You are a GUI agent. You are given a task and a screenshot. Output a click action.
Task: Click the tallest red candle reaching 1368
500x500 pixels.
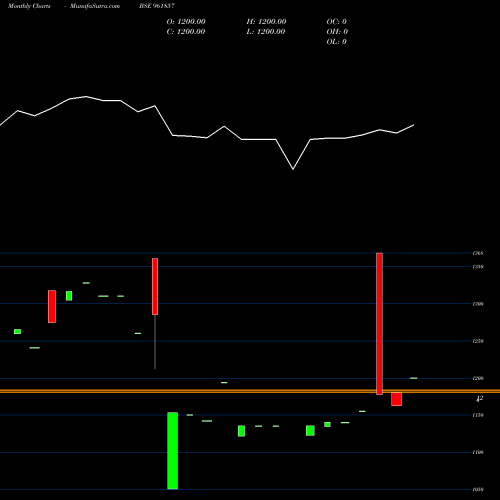[x=379, y=324]
